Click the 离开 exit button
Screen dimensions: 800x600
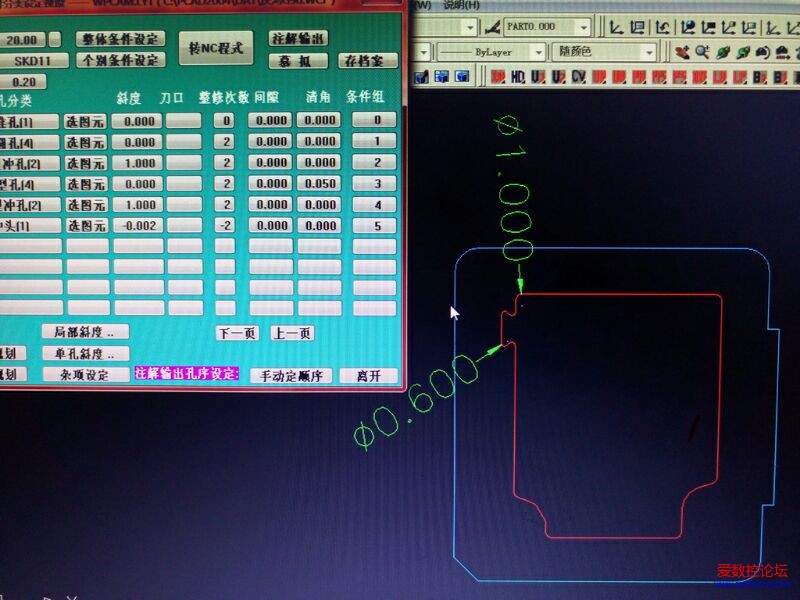[369, 376]
